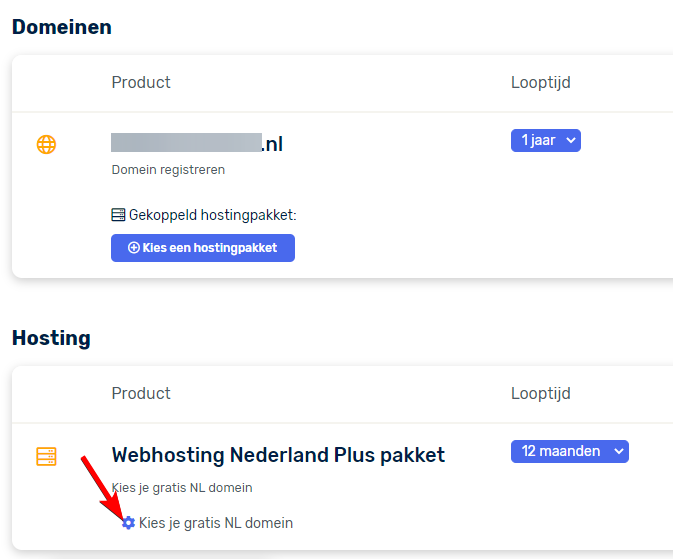673x559 pixels.
Task: Click Looptijd column header in Domeinen table
Action: point(540,82)
